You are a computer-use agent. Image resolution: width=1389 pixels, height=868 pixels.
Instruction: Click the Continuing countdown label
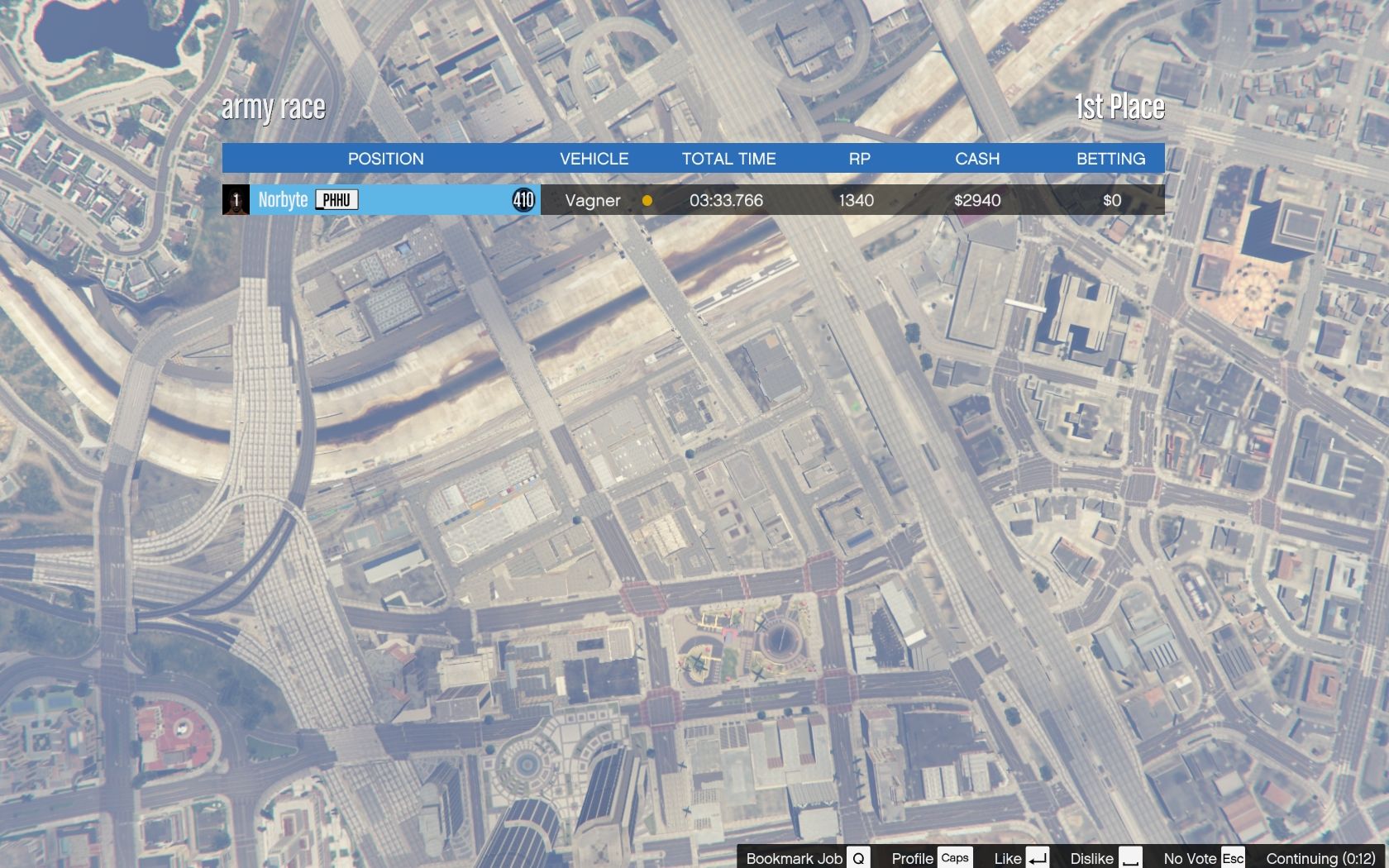[1320, 858]
